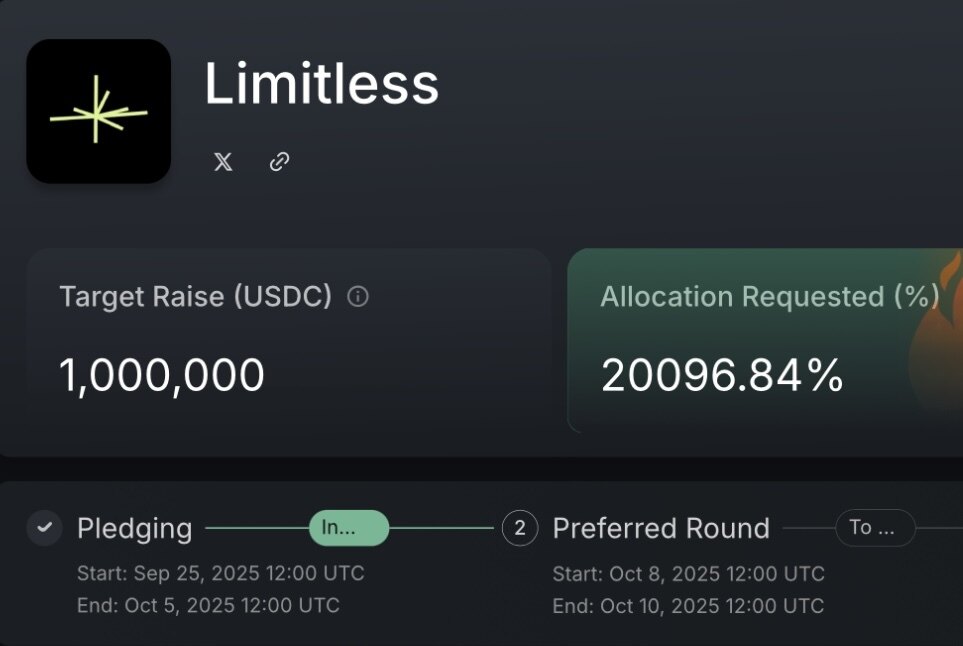Click the Limitless star logo image
Image resolution: width=963 pixels, height=646 pixels.
tap(98, 111)
